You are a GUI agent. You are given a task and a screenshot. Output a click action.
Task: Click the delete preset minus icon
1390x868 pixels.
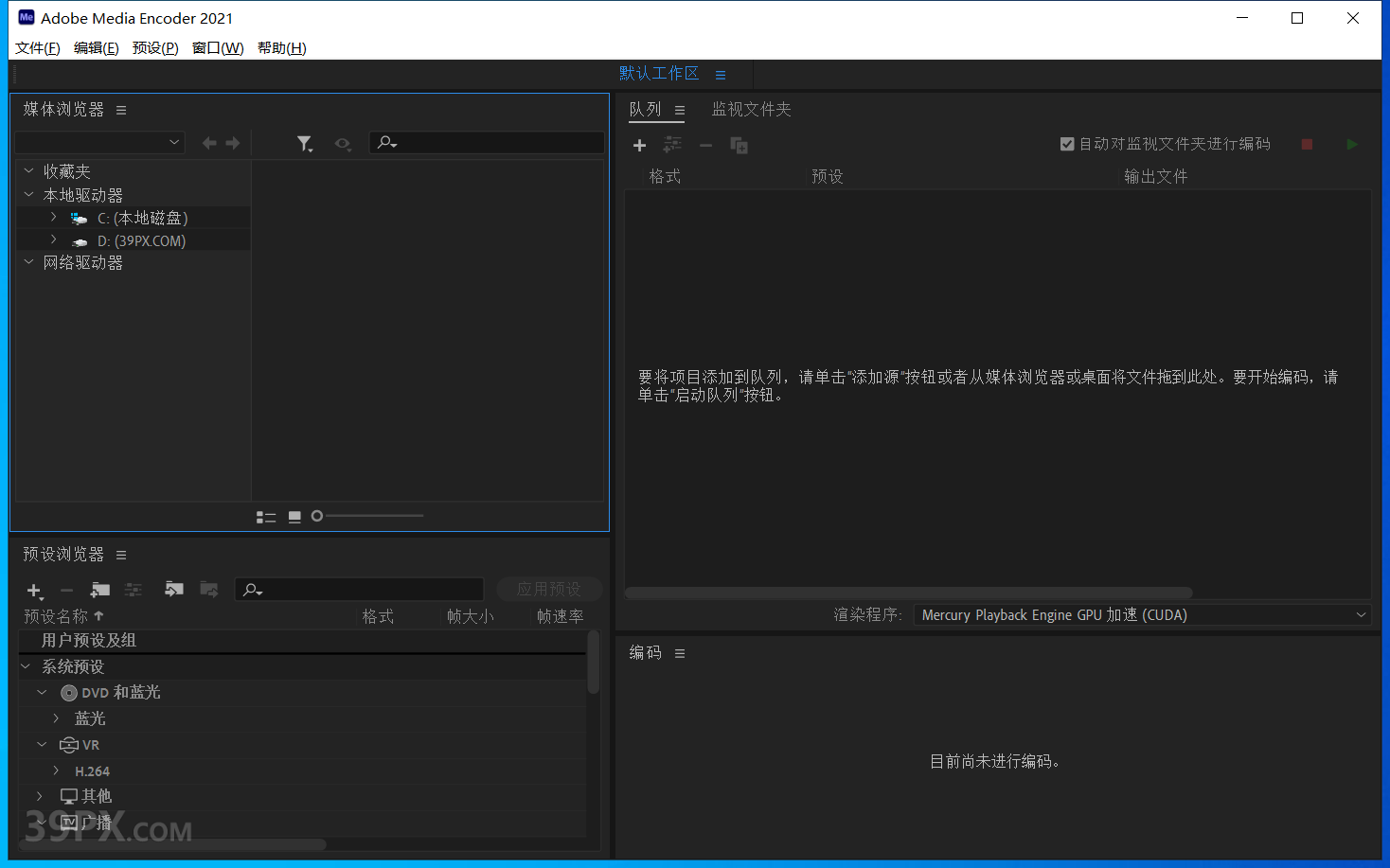pyautogui.click(x=66, y=591)
